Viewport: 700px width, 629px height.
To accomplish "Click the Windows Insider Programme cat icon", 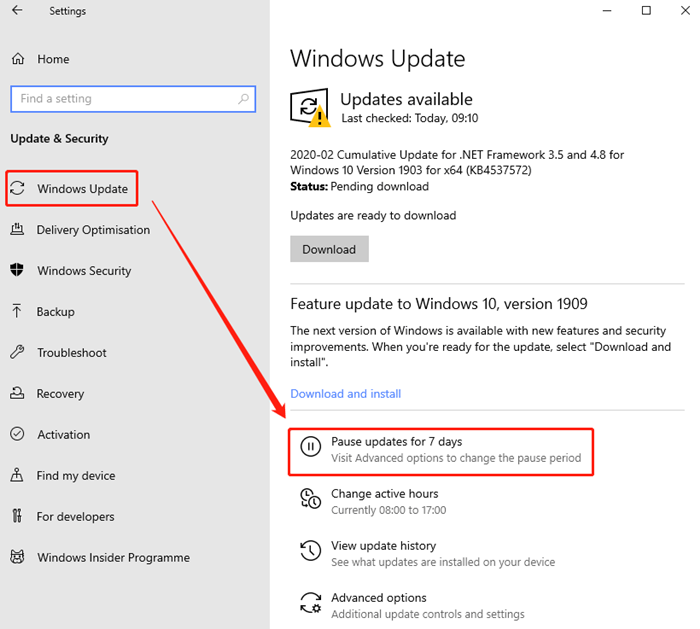I will click(17, 557).
